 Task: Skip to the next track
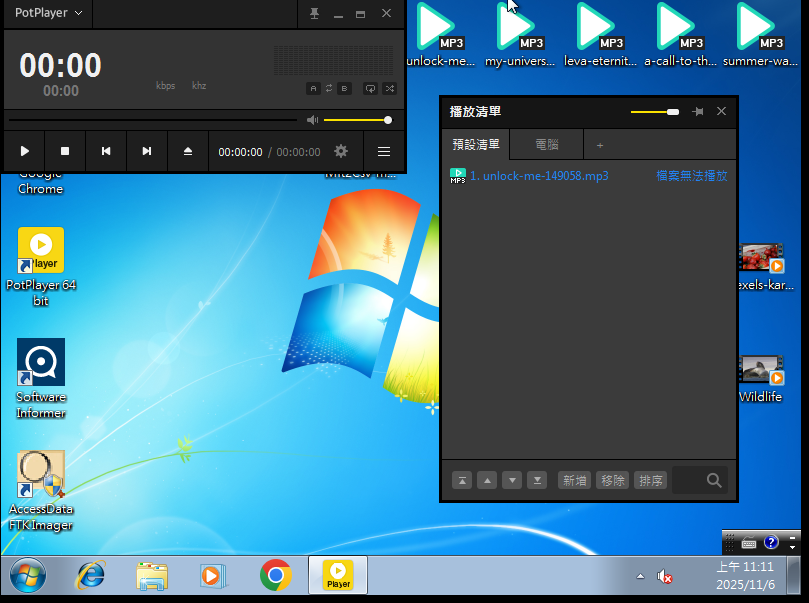click(147, 151)
